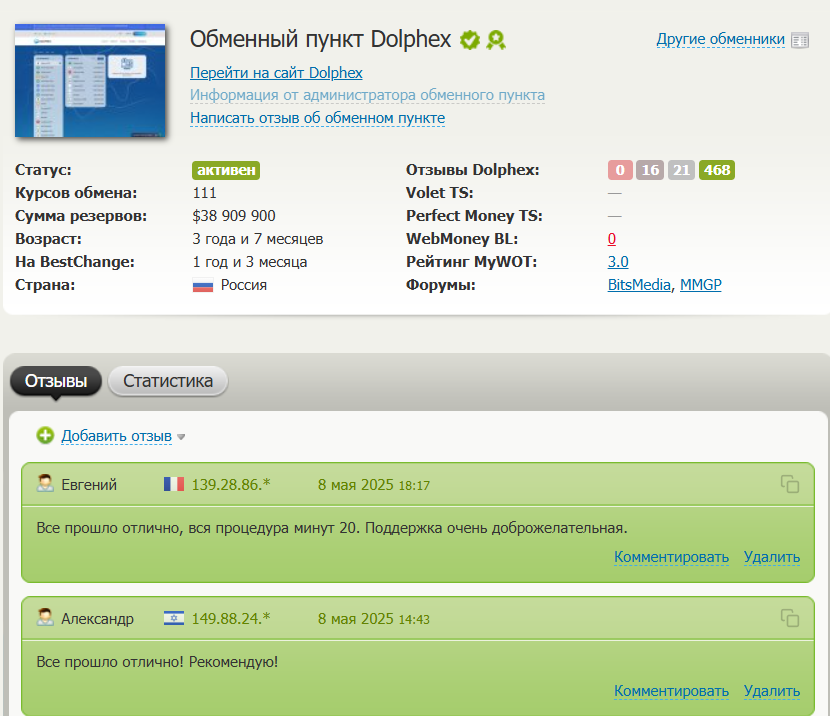Select the Отзывы tab
The height and width of the screenshot is (716, 830).
click(56, 381)
